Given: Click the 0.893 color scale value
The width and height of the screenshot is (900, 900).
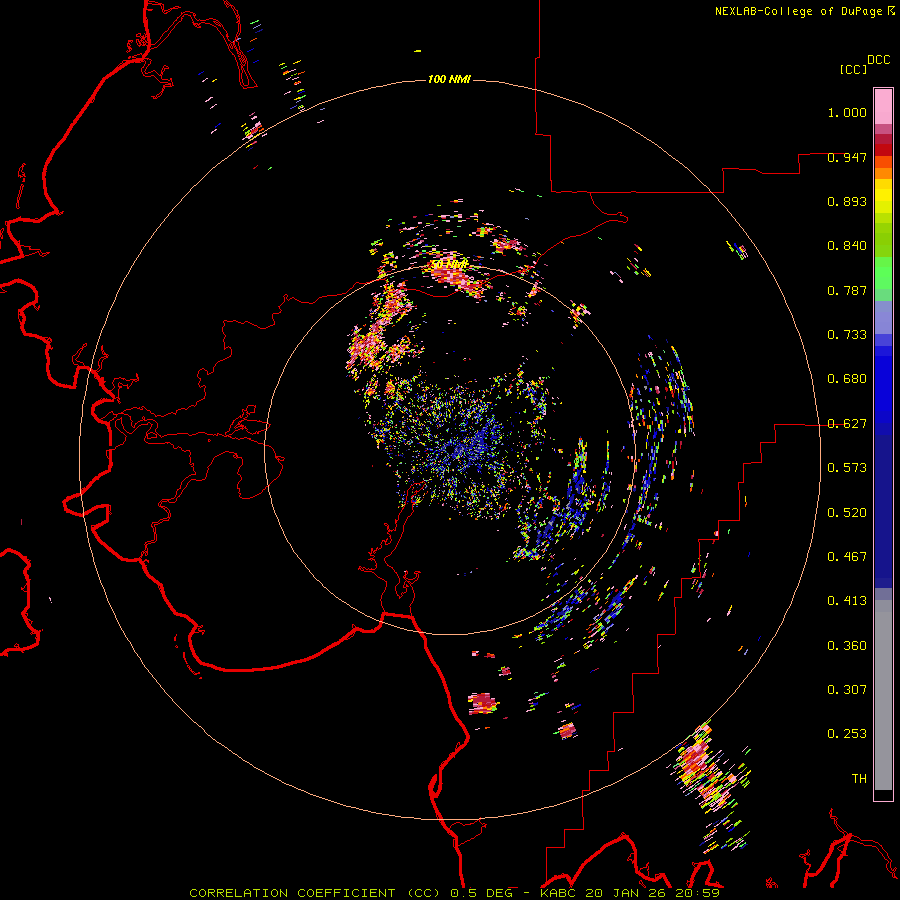Looking at the screenshot, I should coord(847,201).
